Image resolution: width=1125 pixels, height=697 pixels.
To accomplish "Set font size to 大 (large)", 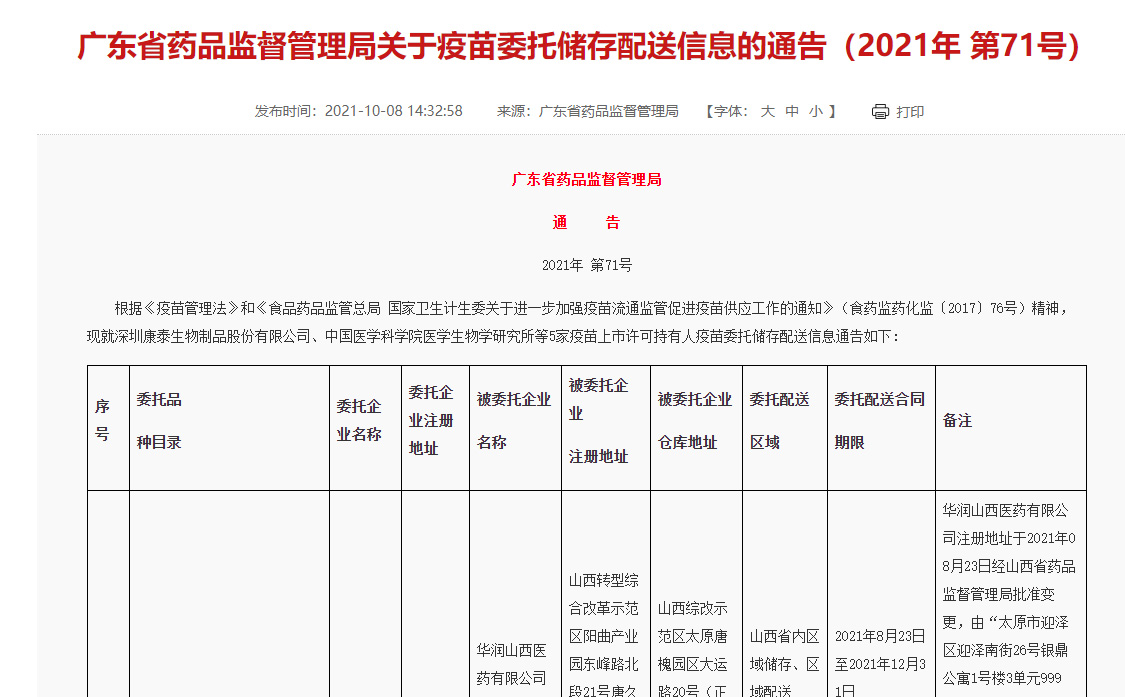I will pos(767,111).
